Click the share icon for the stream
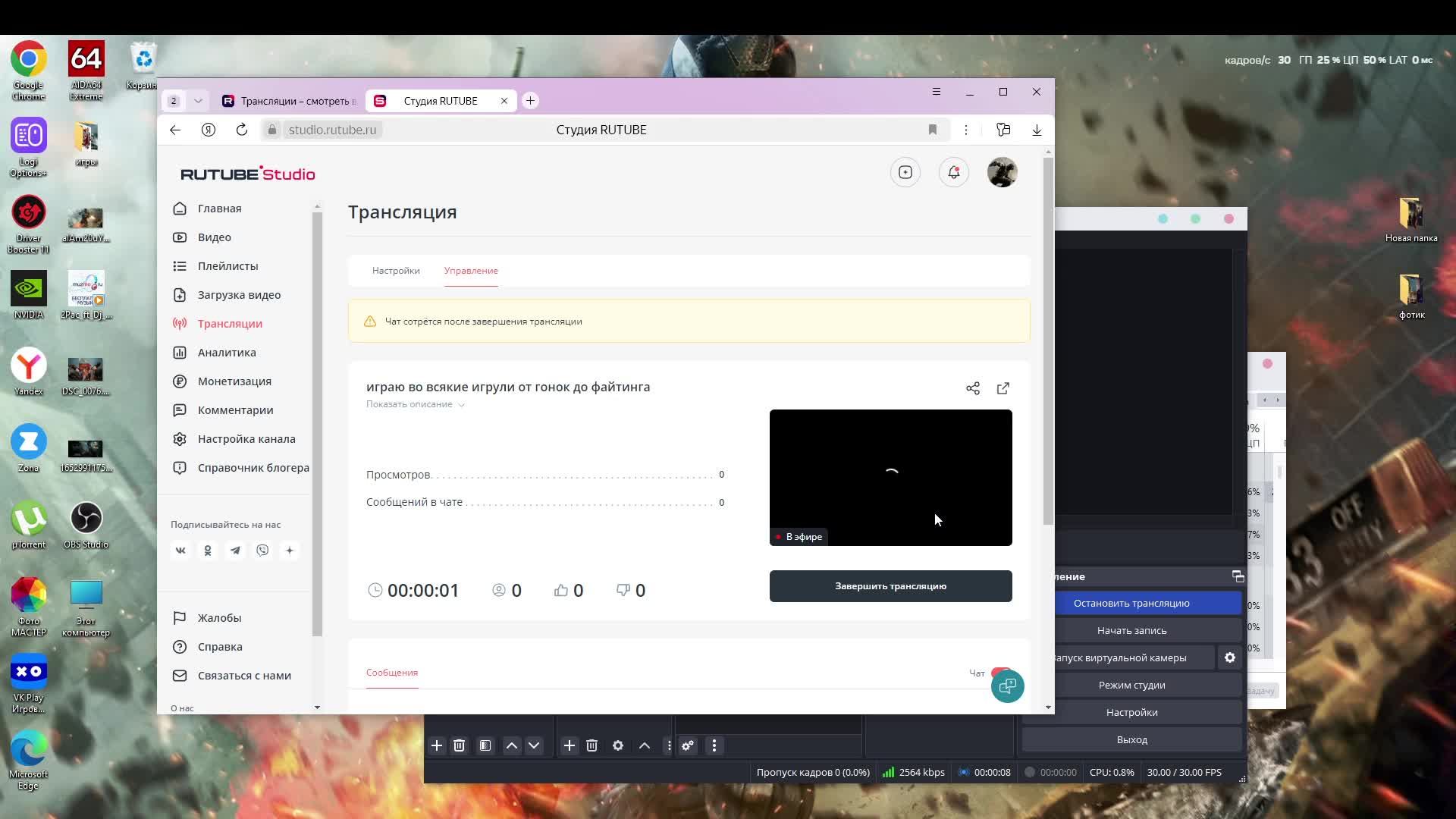Image resolution: width=1456 pixels, height=819 pixels. pos(973,388)
